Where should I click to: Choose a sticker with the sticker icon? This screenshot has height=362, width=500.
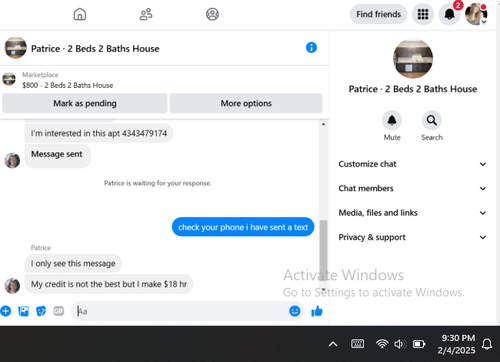tap(41, 311)
